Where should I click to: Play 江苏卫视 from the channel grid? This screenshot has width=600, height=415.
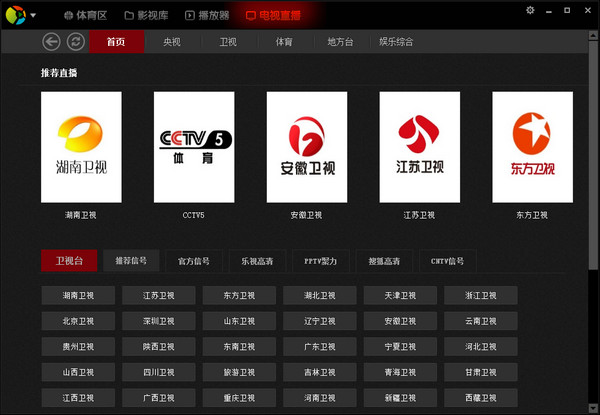coord(159,295)
